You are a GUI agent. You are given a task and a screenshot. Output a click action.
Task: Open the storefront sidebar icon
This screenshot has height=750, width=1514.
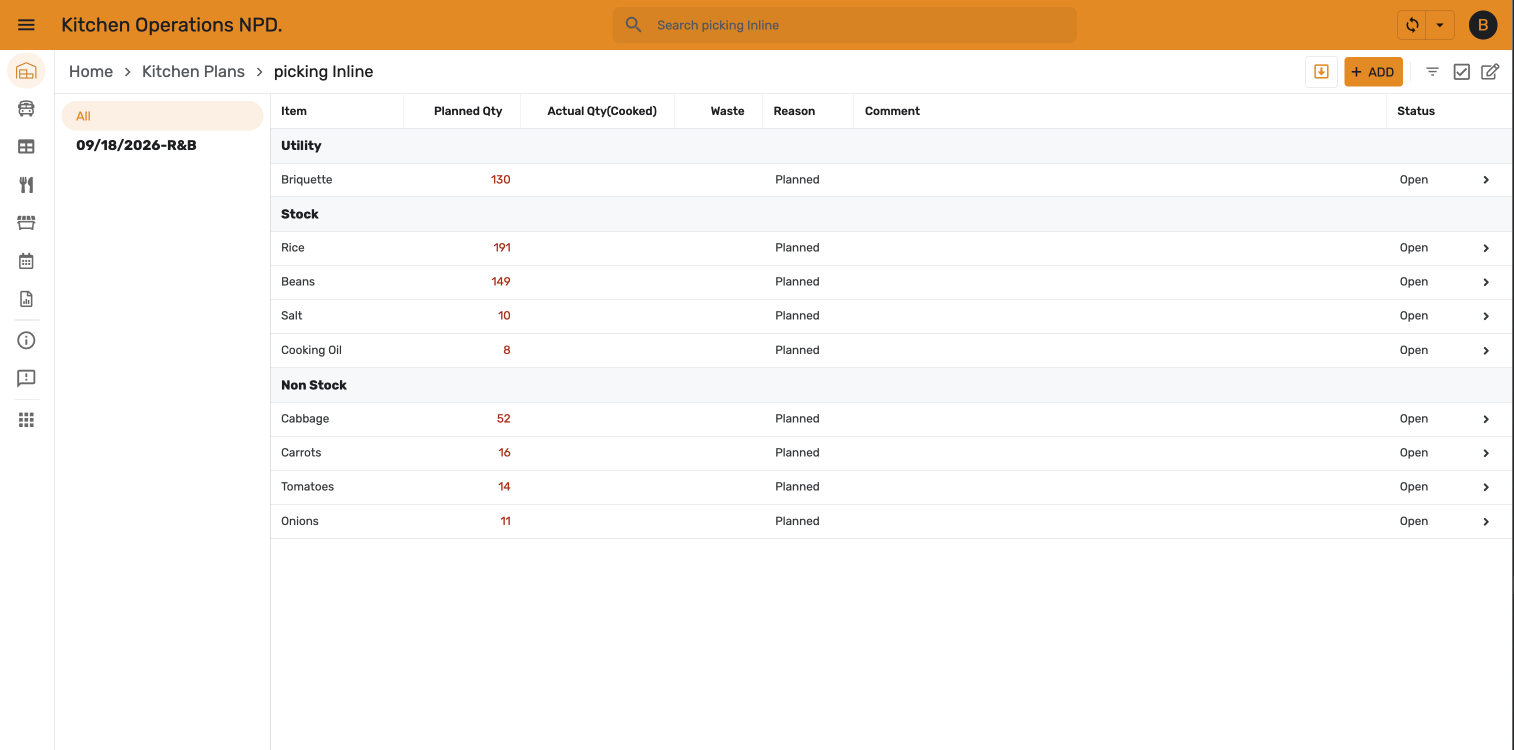(26, 223)
